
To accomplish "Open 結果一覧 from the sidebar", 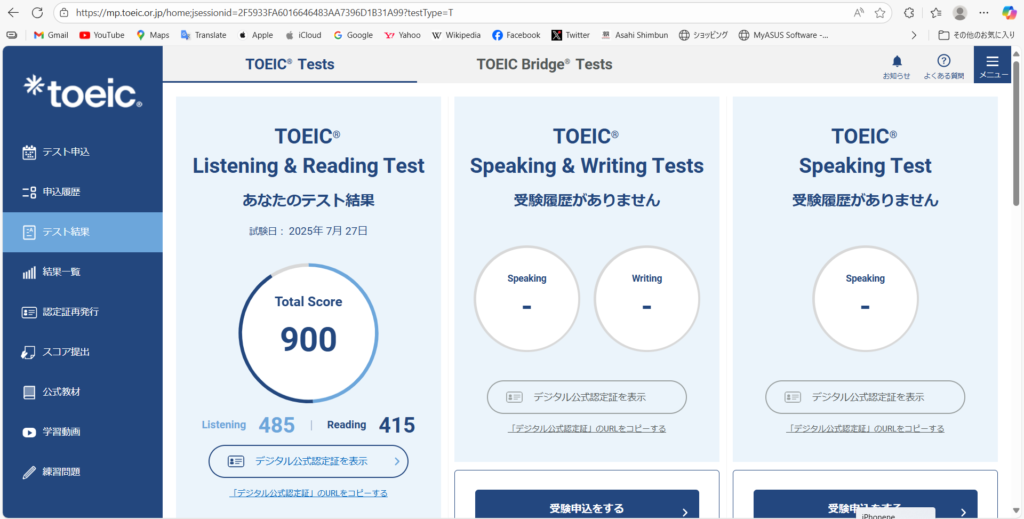I will pyautogui.click(x=61, y=272).
